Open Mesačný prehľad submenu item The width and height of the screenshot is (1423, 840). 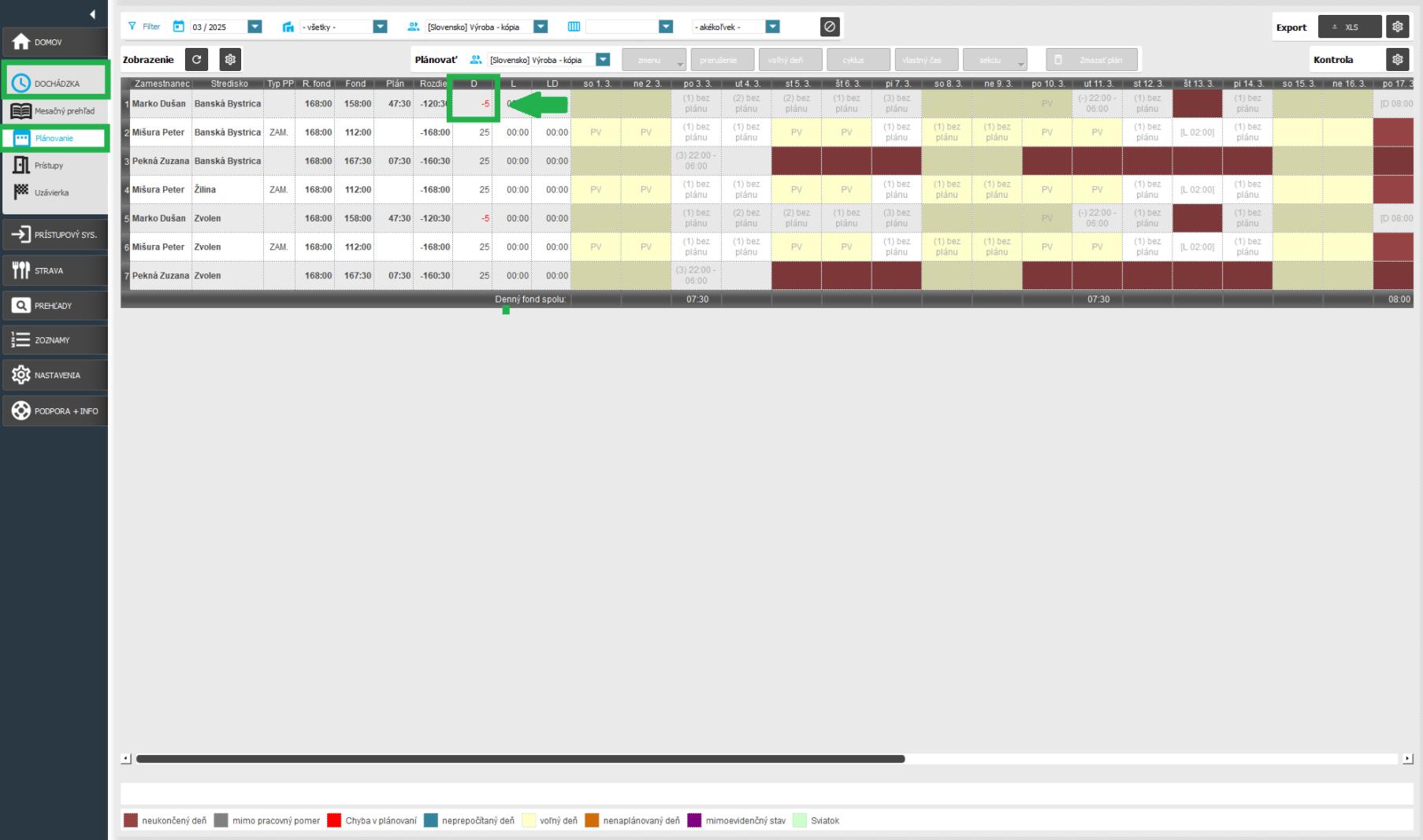64,111
